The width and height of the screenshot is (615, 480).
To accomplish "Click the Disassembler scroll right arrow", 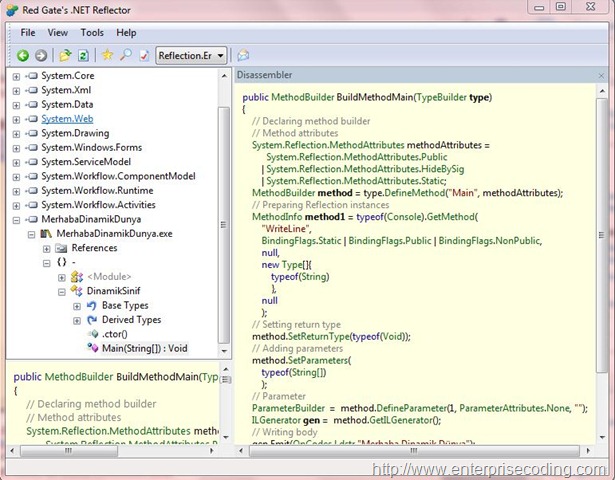I will coord(588,451).
